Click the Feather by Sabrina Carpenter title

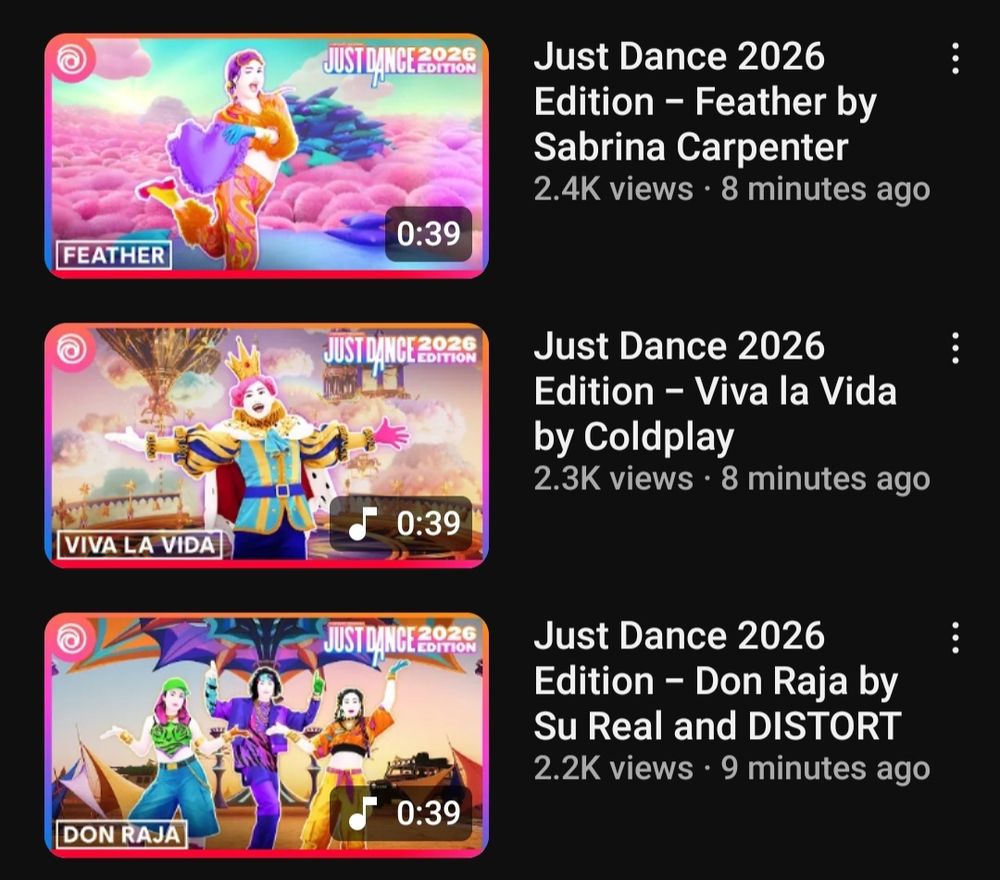click(705, 101)
